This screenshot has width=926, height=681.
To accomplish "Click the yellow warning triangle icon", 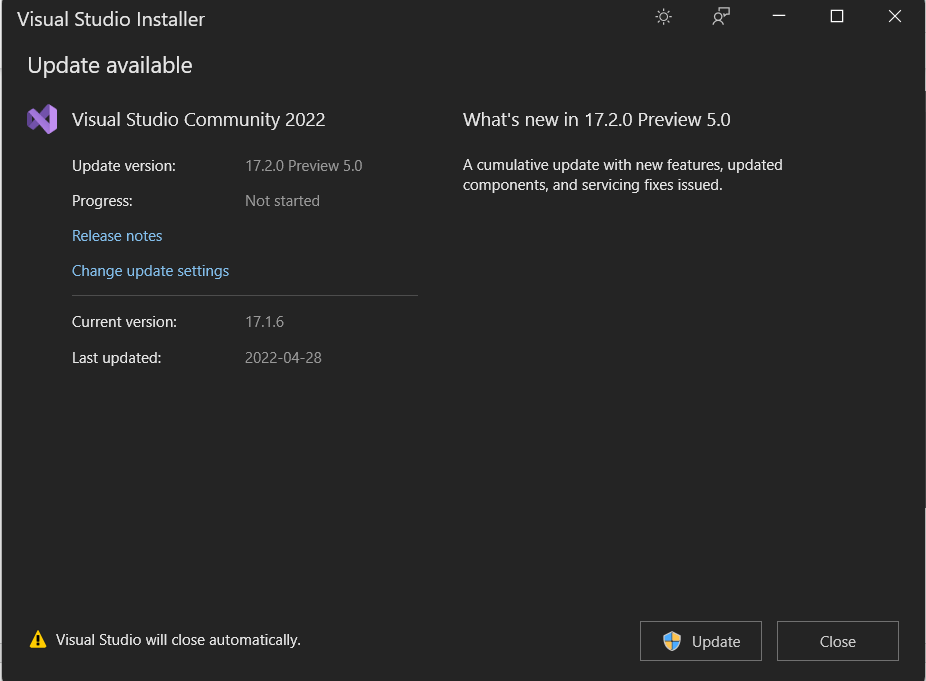I will (38, 640).
